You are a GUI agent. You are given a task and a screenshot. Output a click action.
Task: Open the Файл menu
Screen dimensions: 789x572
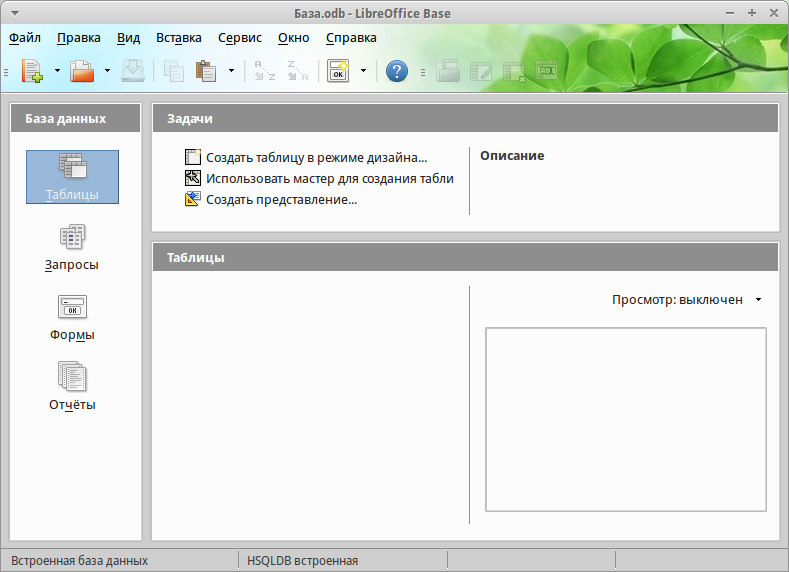(x=25, y=38)
